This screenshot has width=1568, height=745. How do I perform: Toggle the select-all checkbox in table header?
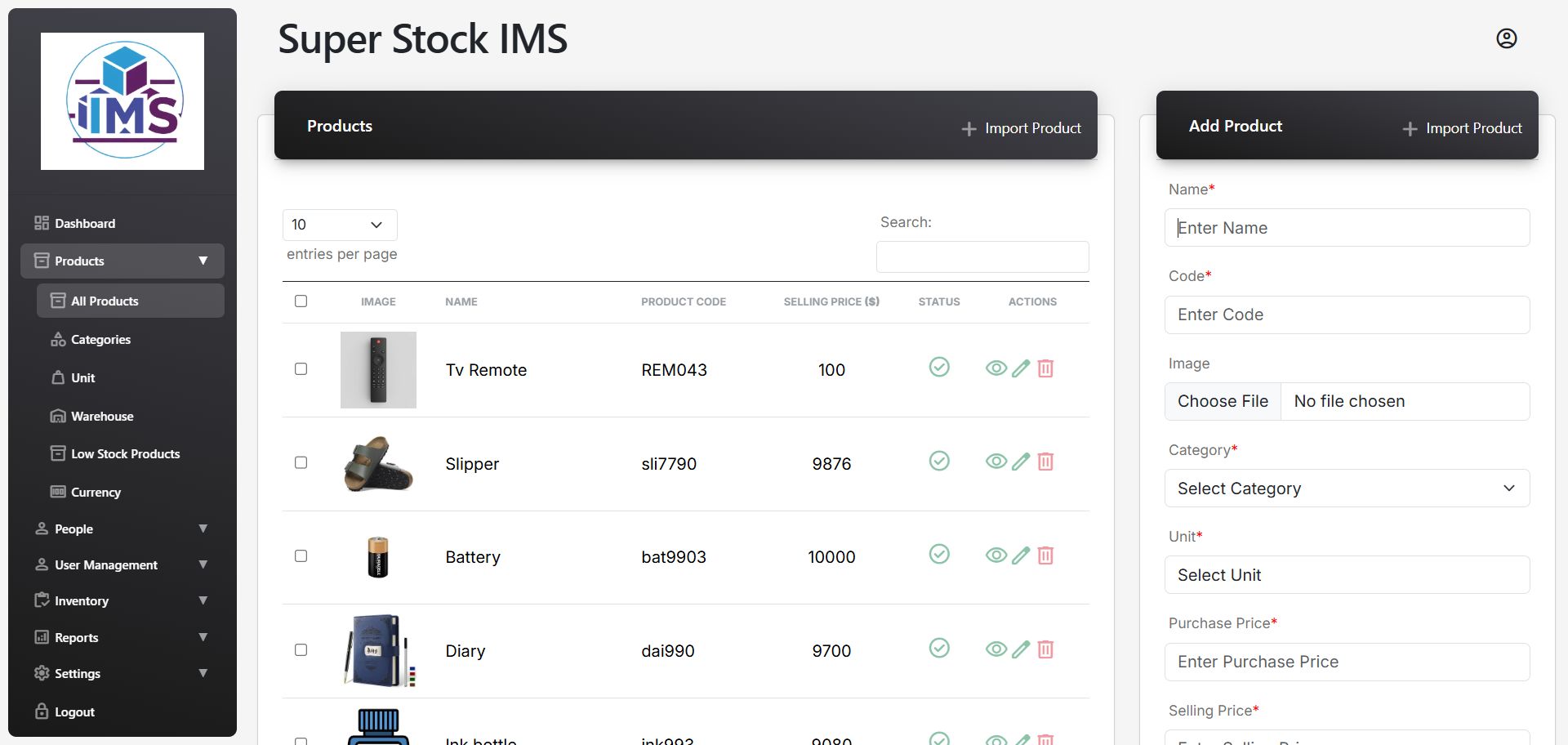click(x=301, y=301)
